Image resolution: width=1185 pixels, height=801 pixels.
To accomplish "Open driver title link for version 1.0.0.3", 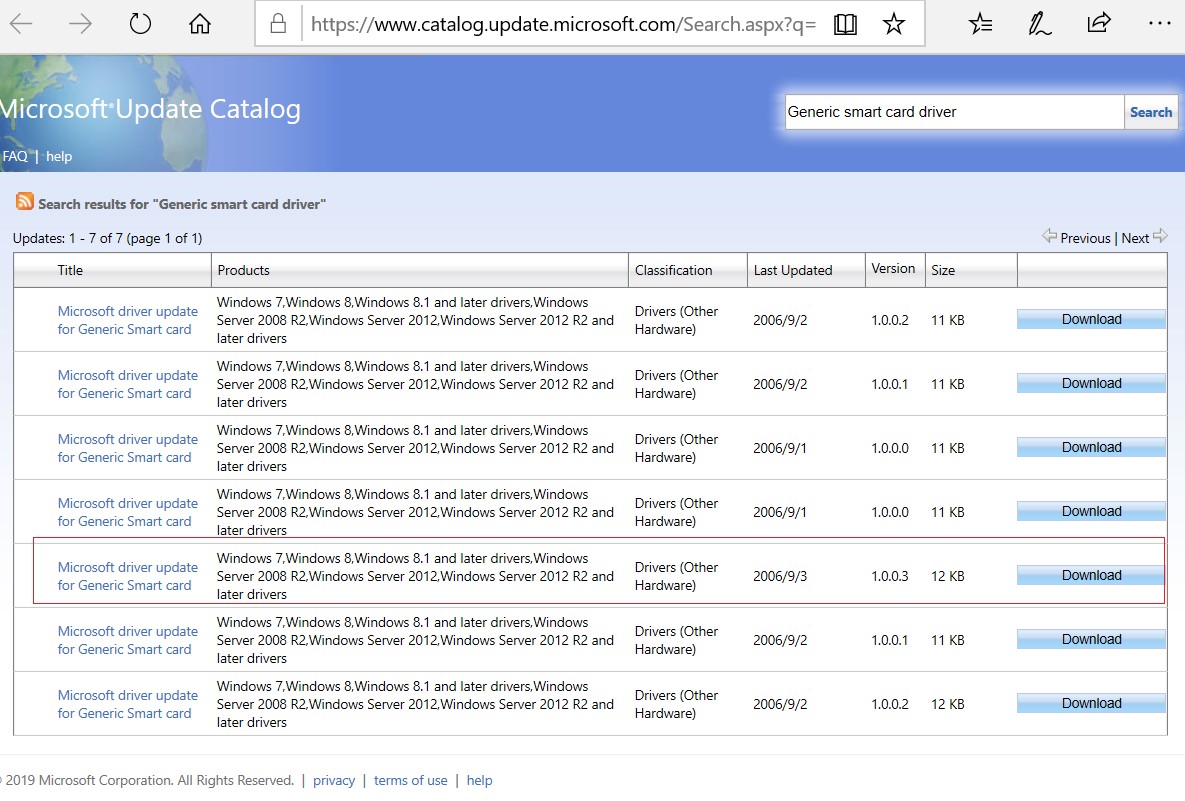I will pos(128,576).
